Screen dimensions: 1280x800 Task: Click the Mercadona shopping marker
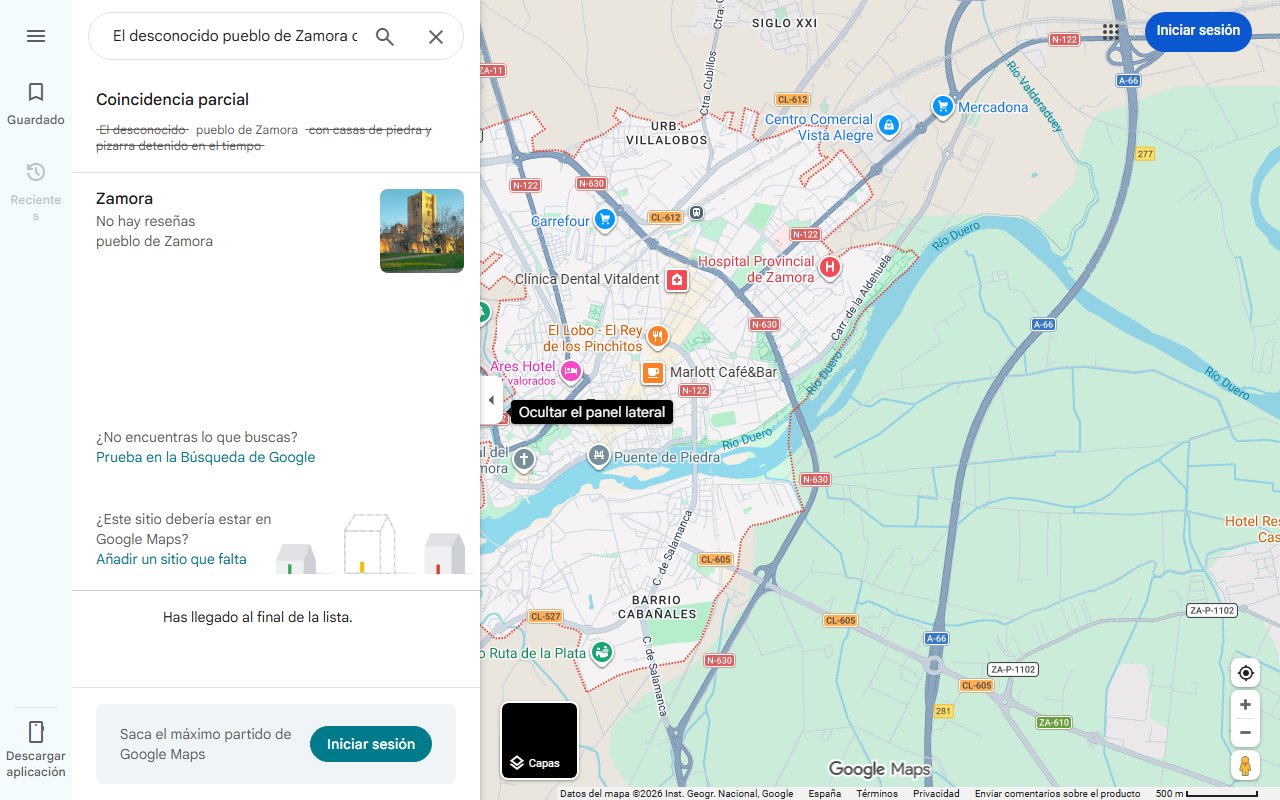(x=942, y=106)
